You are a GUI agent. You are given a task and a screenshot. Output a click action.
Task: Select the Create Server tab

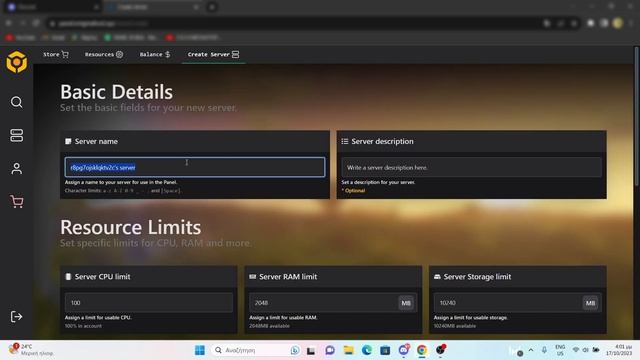click(x=213, y=54)
